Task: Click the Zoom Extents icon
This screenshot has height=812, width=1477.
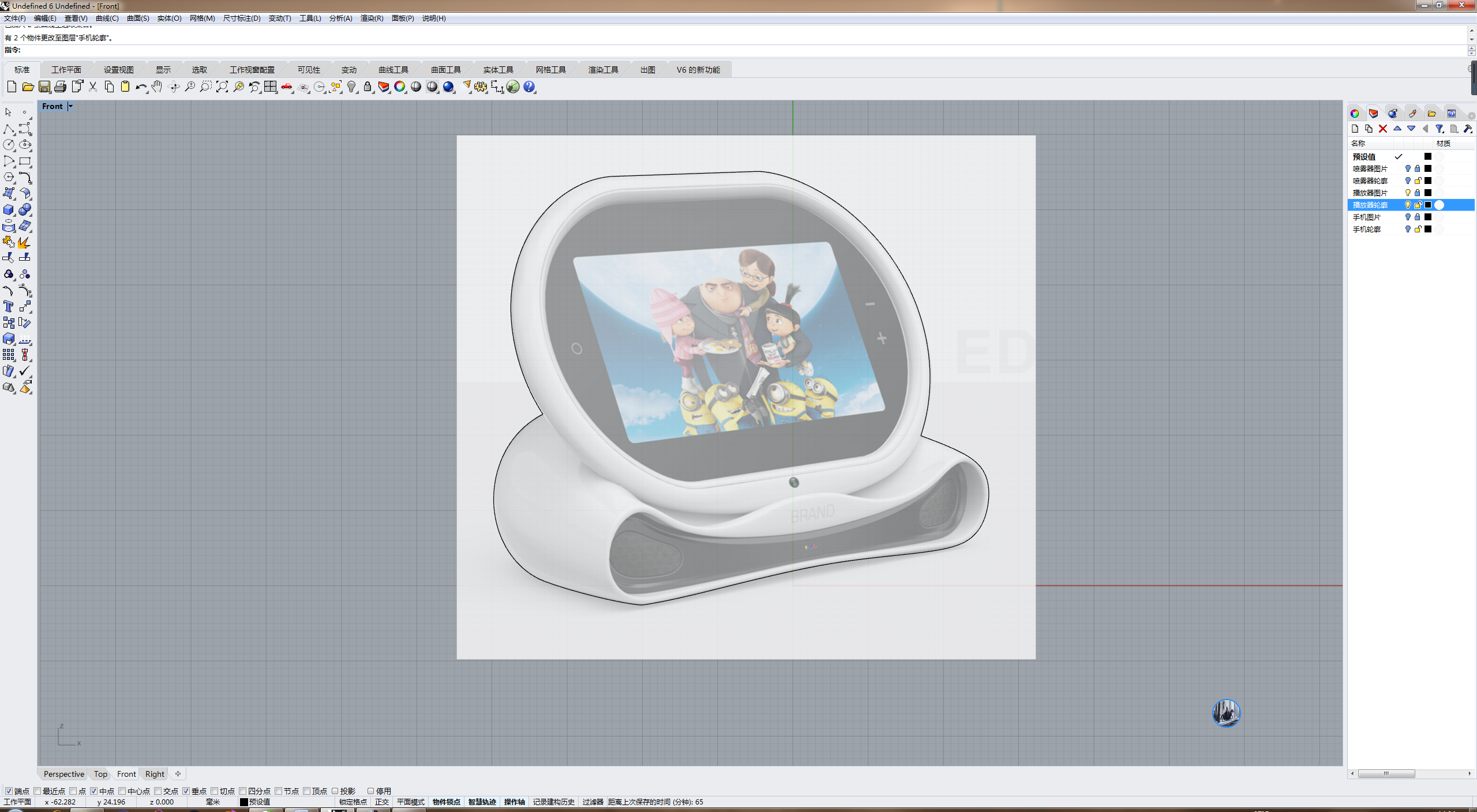Action: 222,87
